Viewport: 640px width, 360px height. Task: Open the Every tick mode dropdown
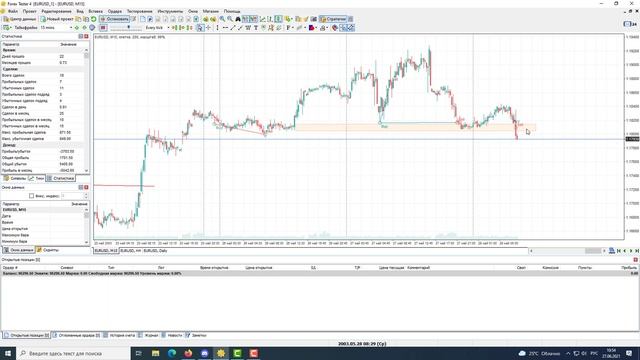(158, 28)
